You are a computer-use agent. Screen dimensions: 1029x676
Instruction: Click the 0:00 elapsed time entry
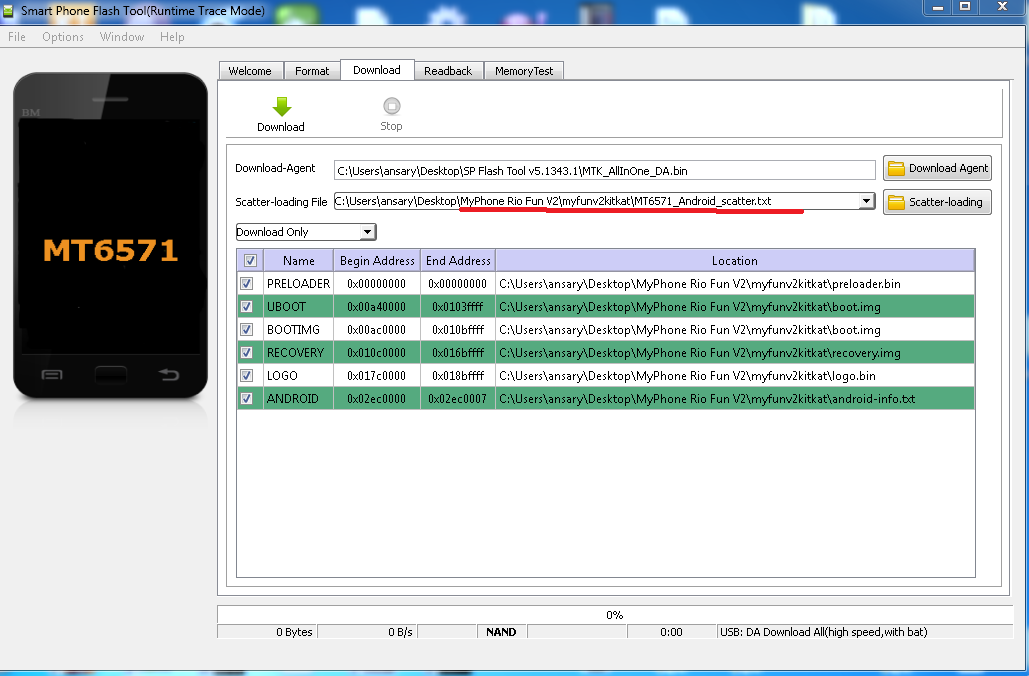(671, 632)
